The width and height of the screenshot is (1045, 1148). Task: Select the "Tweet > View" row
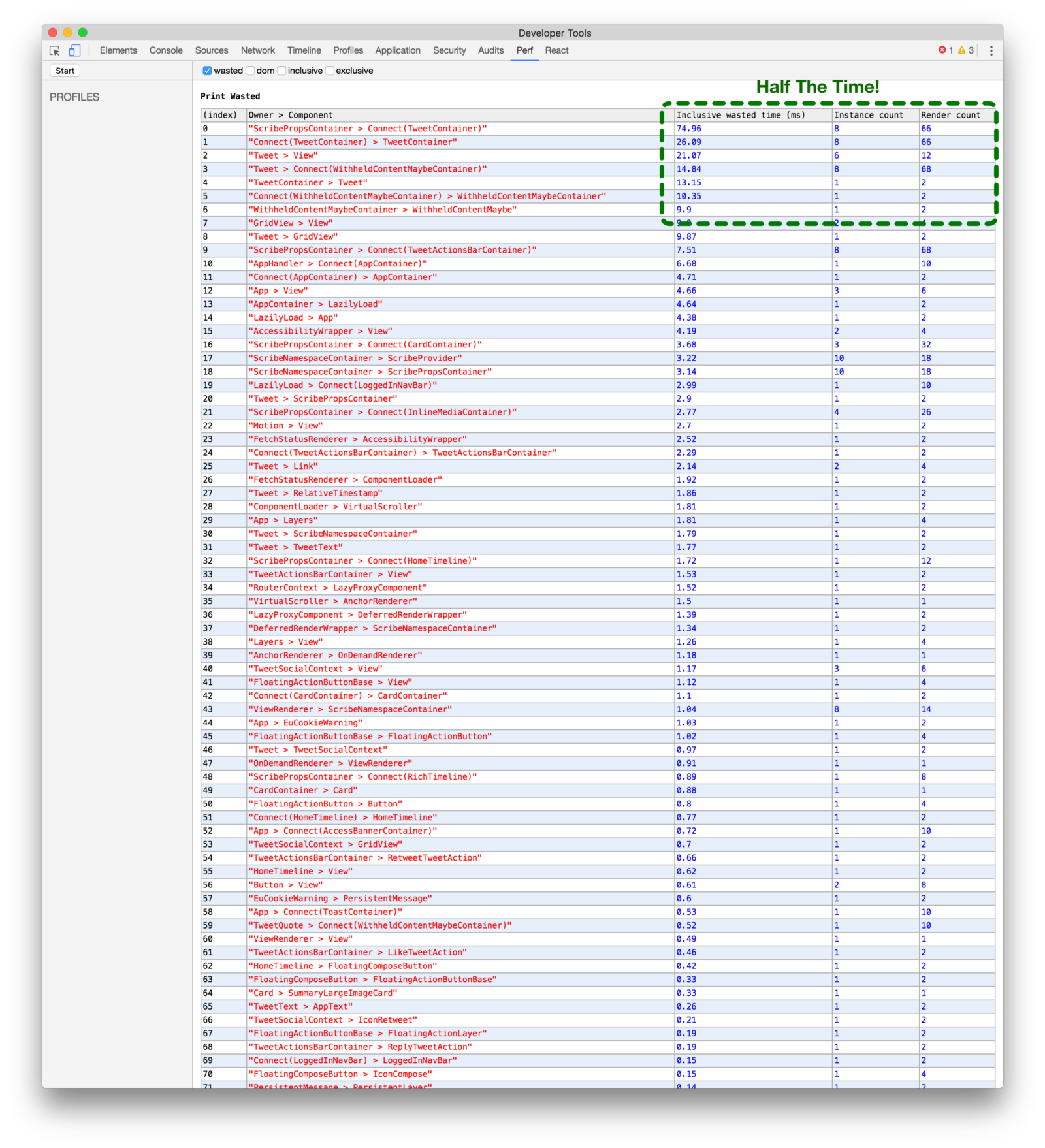tap(598, 155)
